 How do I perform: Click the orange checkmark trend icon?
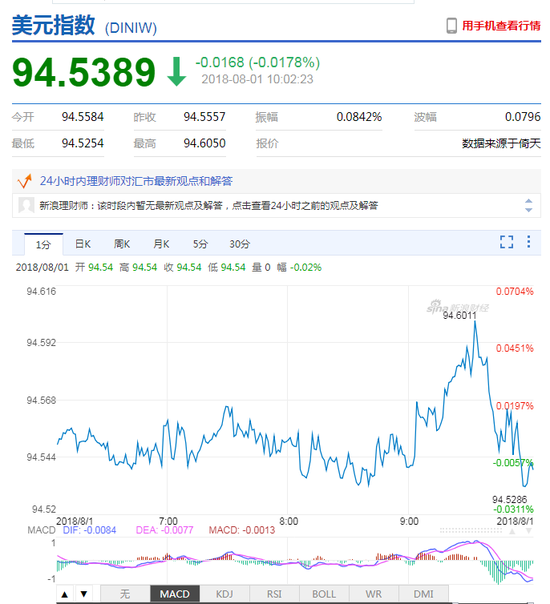click(x=25, y=181)
